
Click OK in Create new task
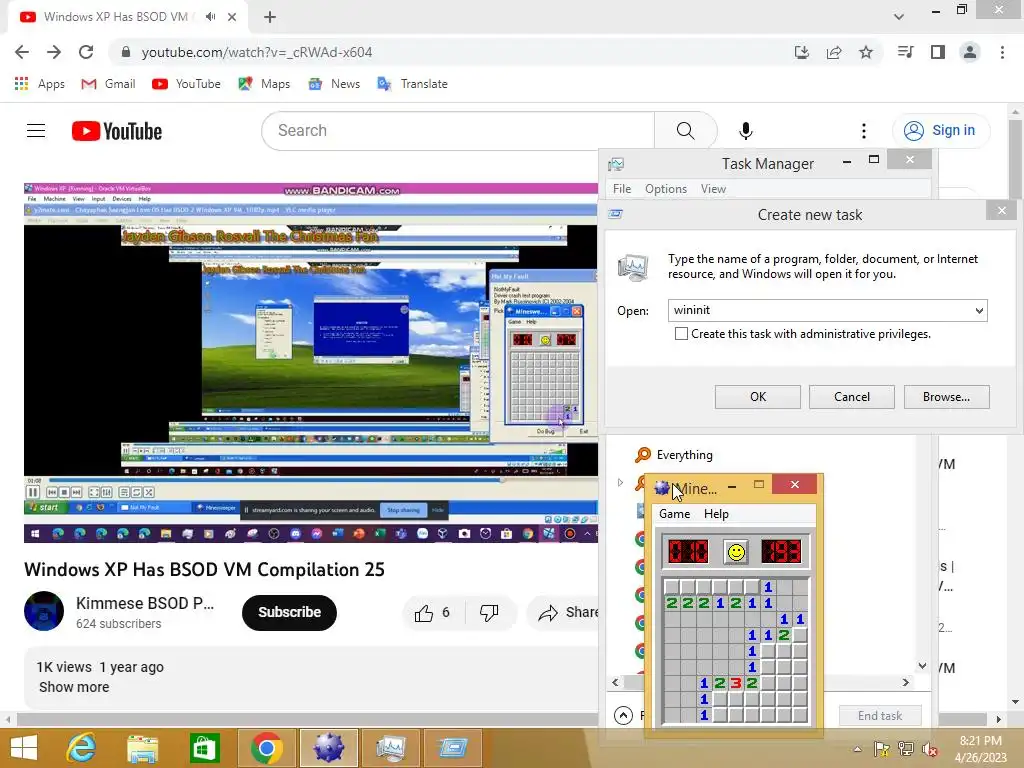pyautogui.click(x=758, y=396)
